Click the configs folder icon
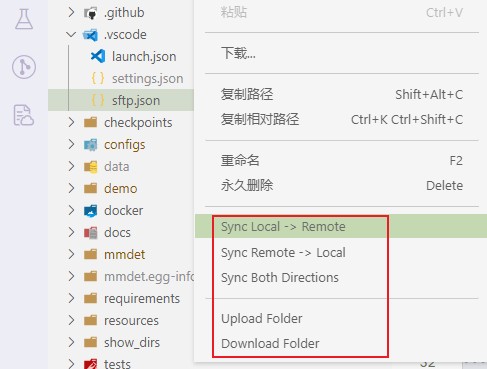The width and height of the screenshot is (487, 369). click(90, 144)
